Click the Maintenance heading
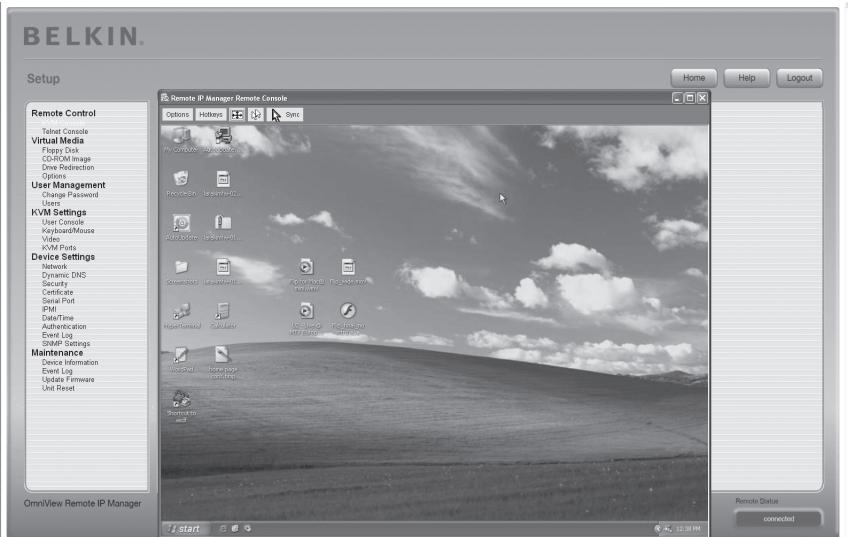 click(57, 353)
